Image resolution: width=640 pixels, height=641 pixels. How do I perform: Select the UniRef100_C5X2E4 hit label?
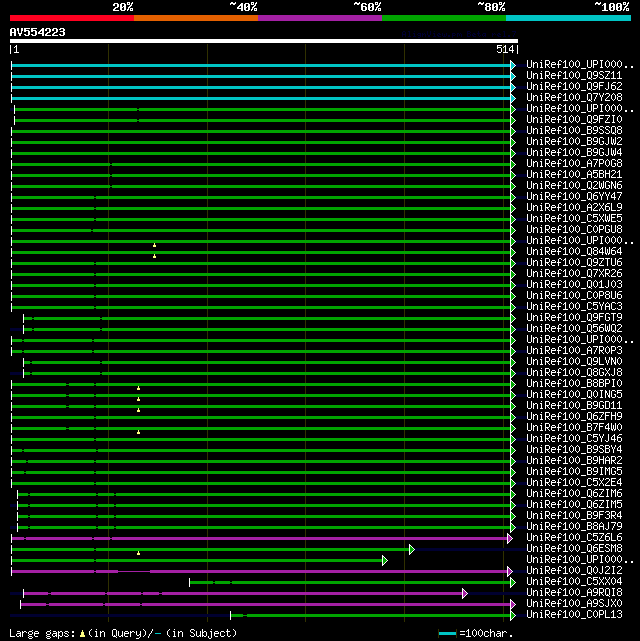click(574, 483)
